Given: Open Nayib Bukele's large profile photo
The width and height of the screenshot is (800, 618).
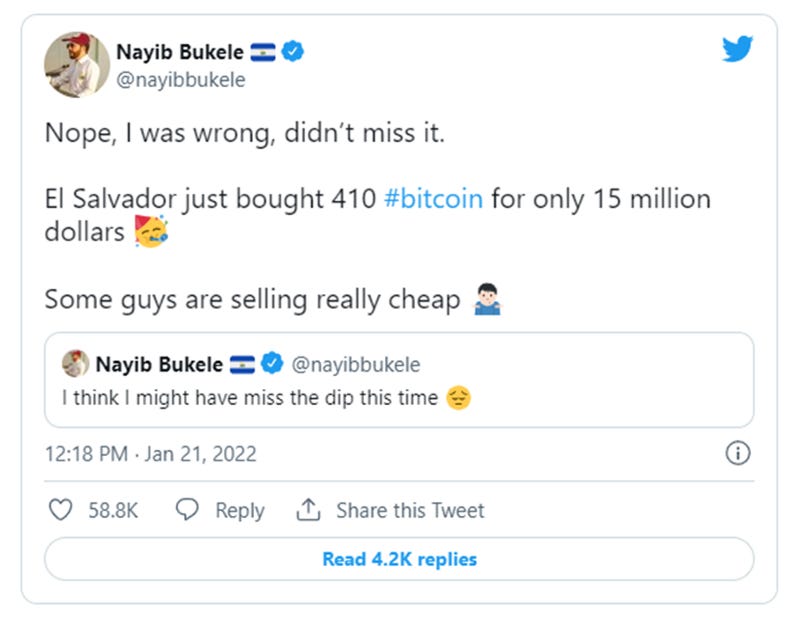Looking at the screenshot, I should click(77, 65).
